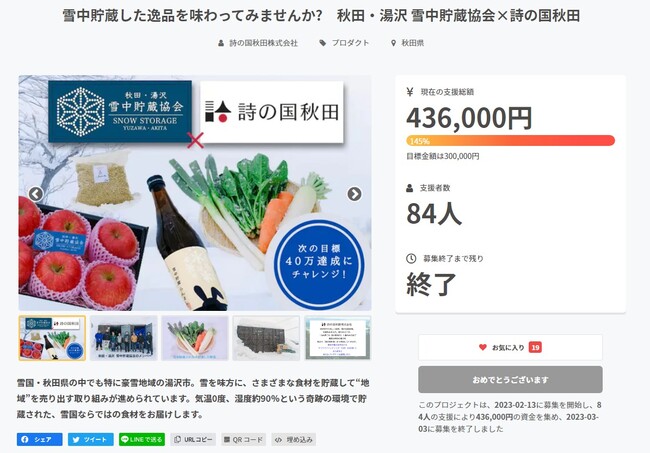This screenshot has width=650, height=453.
Task: Click the 145% funding progress bar
Action: 510,141
